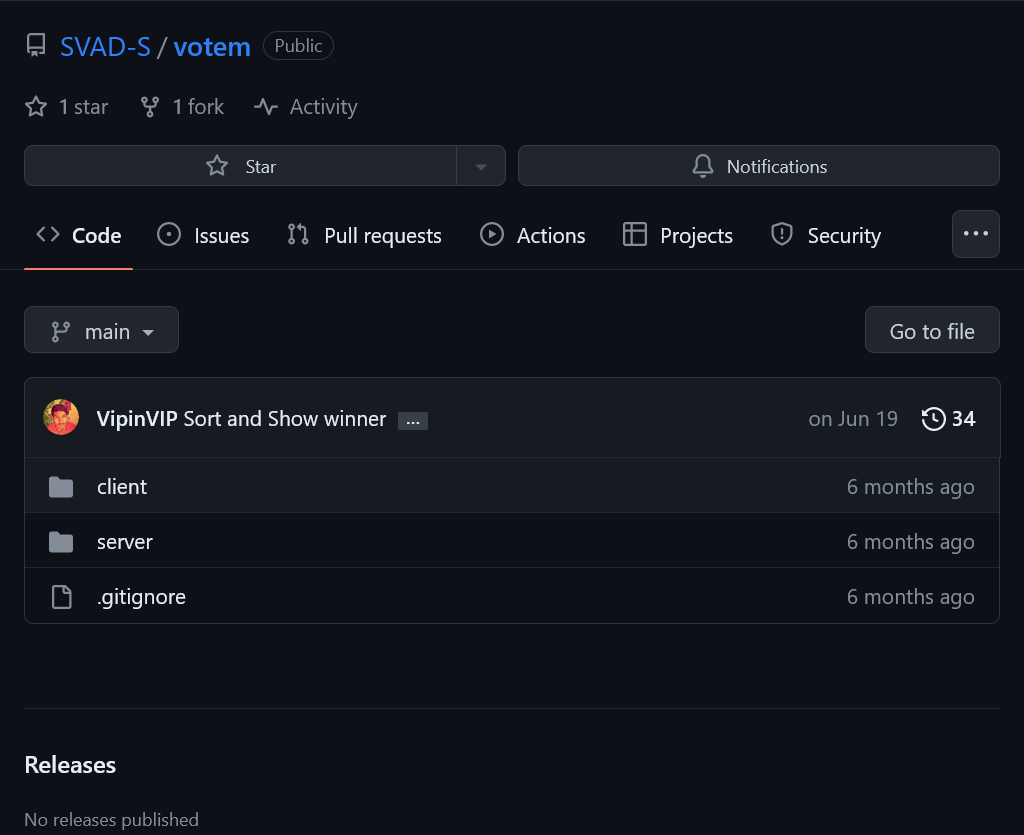Open the votem repository link

212,47
